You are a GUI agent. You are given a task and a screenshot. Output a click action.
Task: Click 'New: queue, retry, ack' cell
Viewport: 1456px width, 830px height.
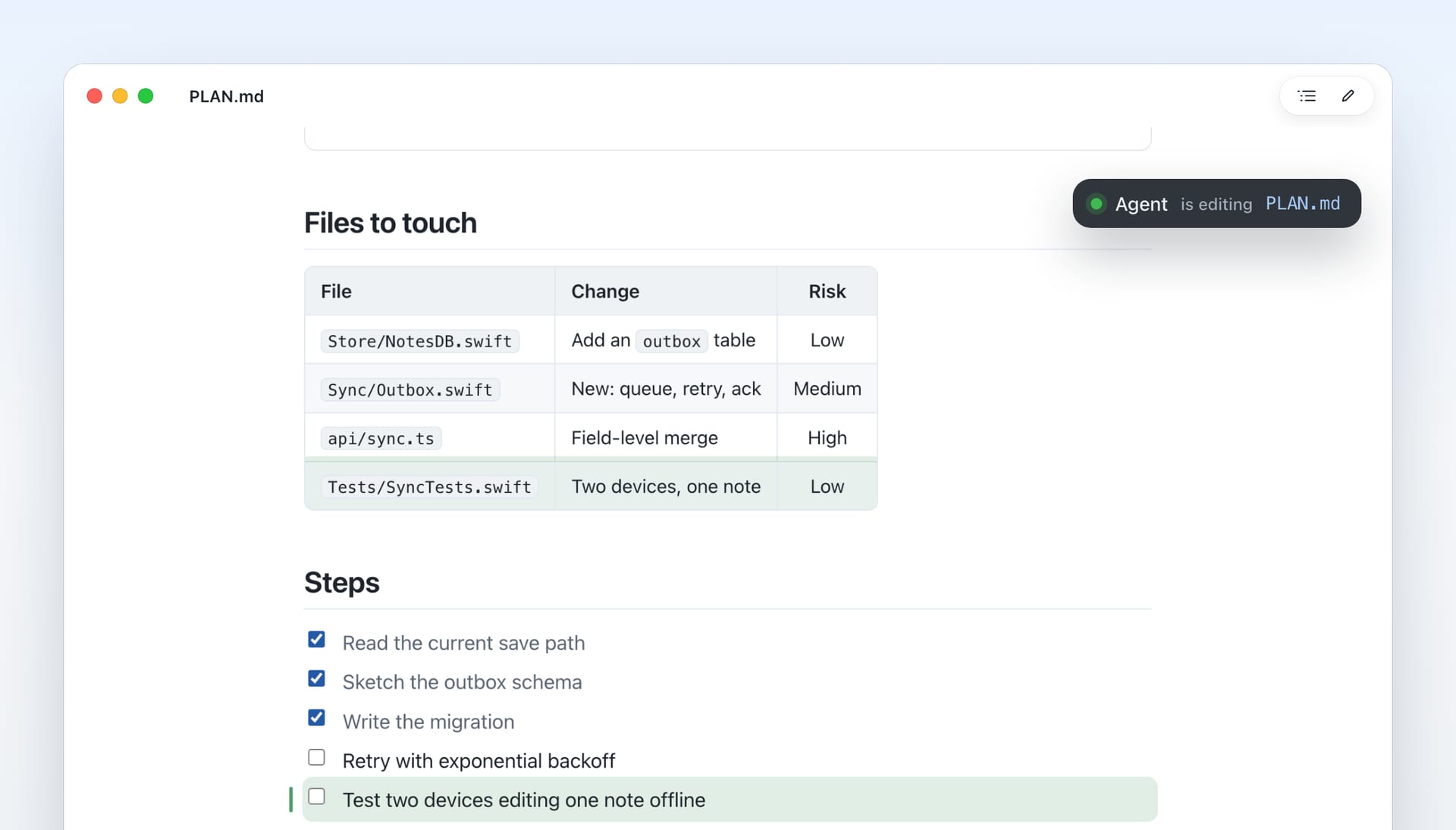(665, 389)
